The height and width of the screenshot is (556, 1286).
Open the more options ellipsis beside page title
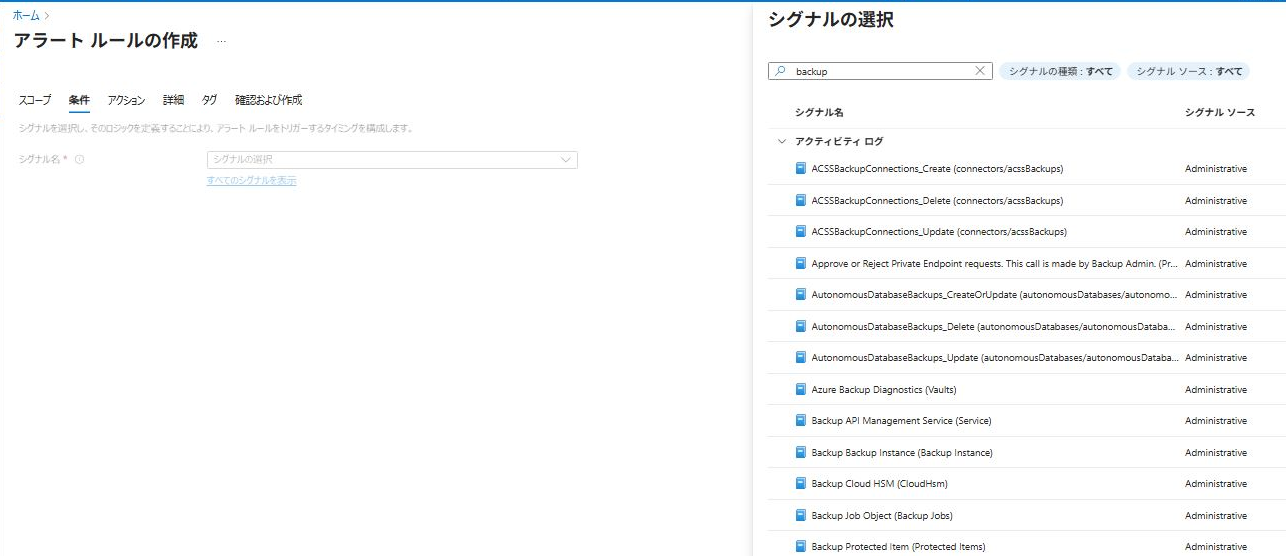click(x=221, y=41)
